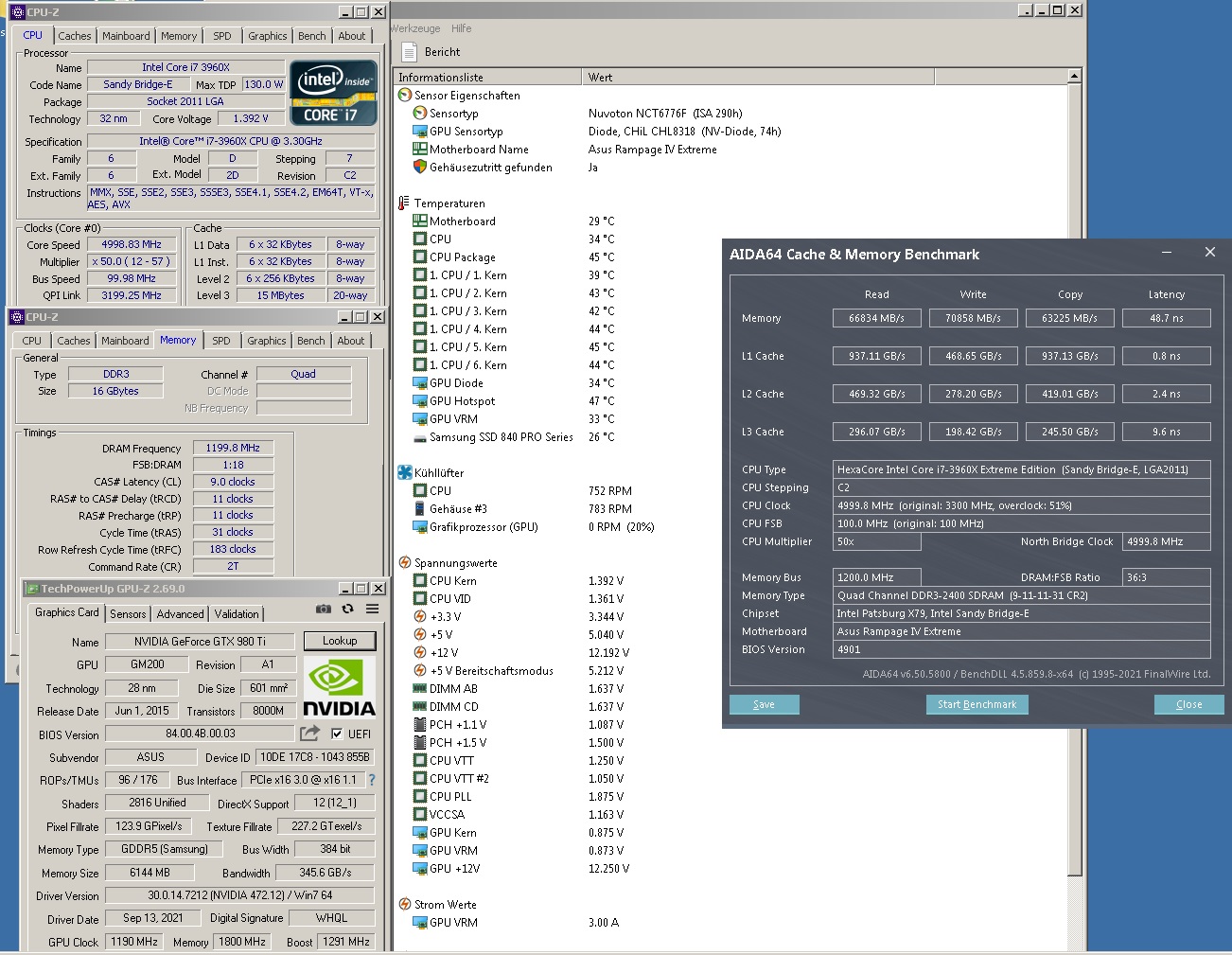1232x955 pixels.
Task: Click the share icon beside BIOS Version
Action: pos(309,734)
